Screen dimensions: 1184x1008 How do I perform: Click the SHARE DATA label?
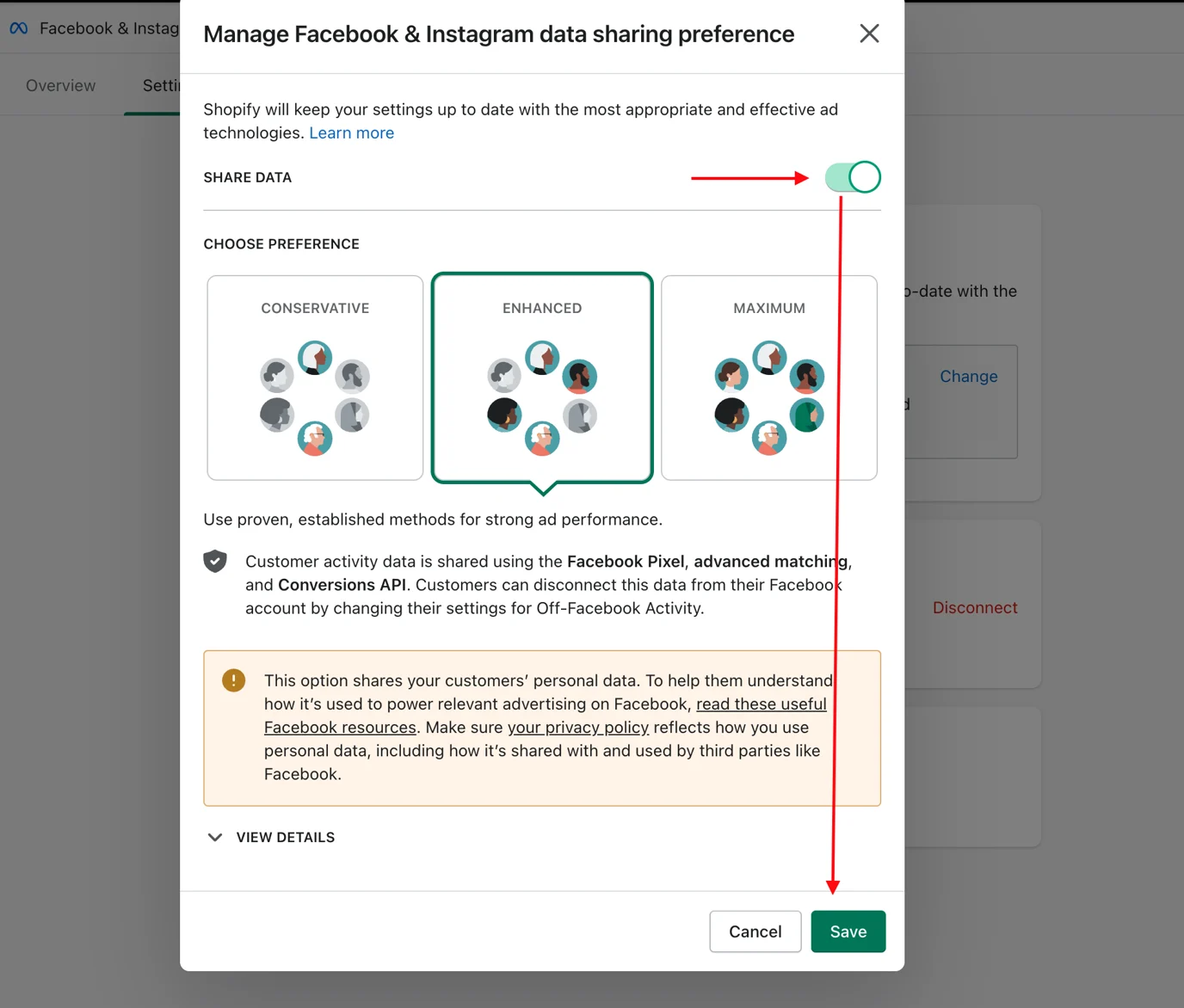point(248,177)
